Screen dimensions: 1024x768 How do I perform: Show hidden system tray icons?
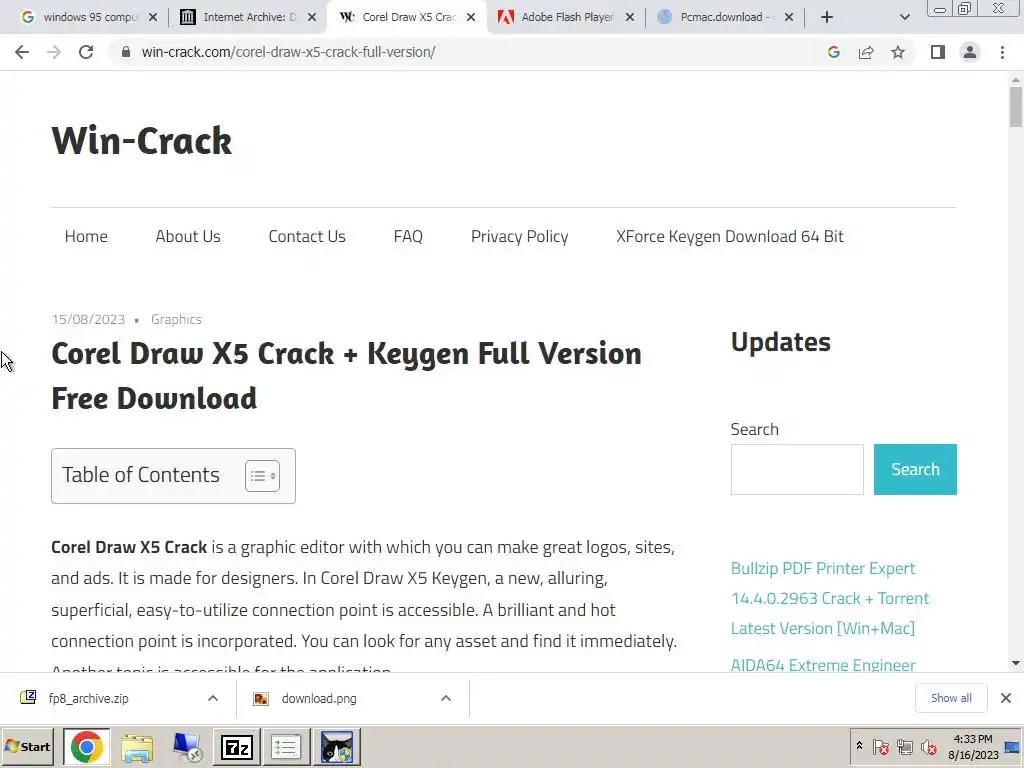(859, 746)
